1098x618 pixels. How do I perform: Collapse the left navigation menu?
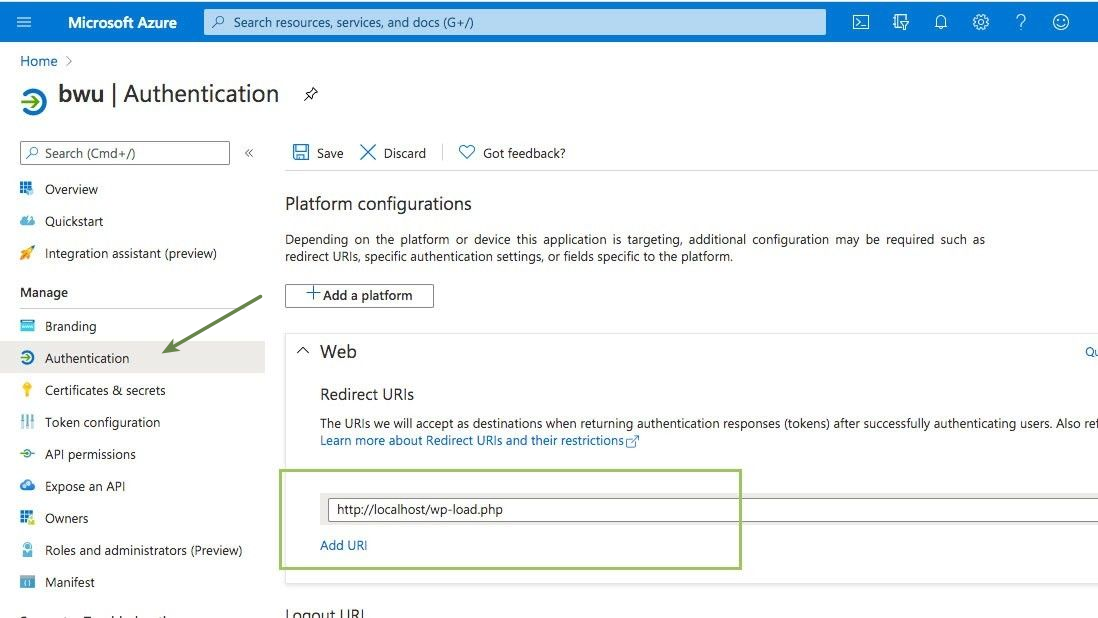click(249, 153)
